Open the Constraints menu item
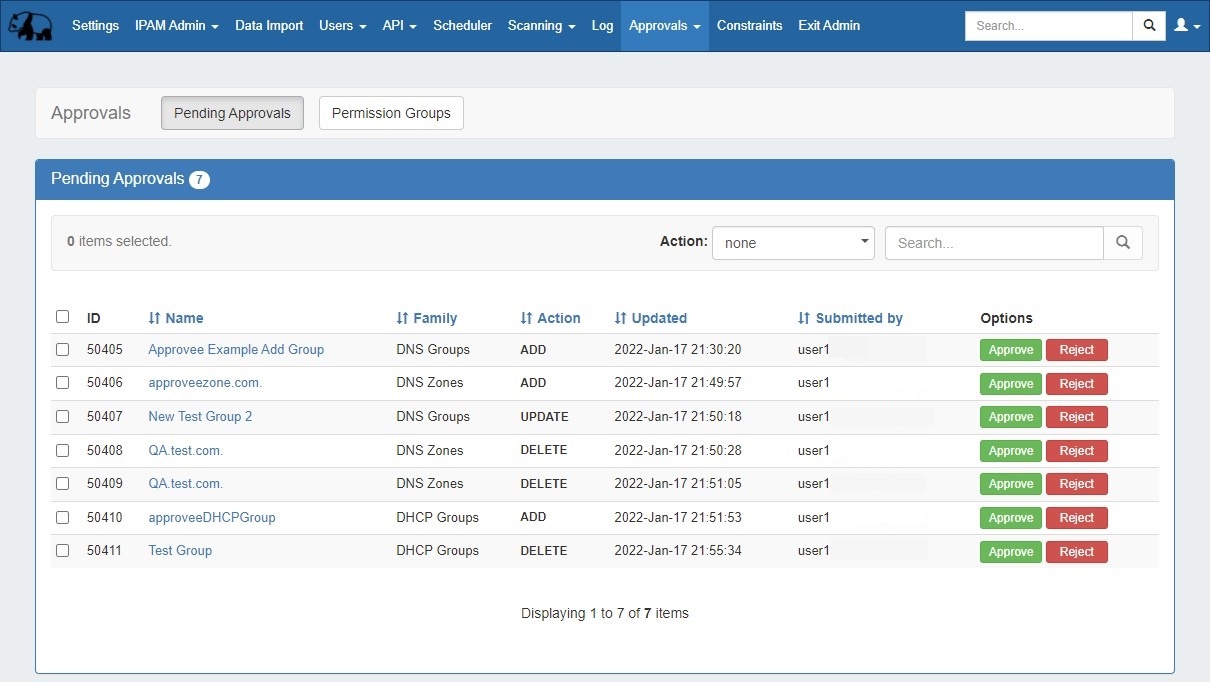The width and height of the screenshot is (1210, 682). 749,26
